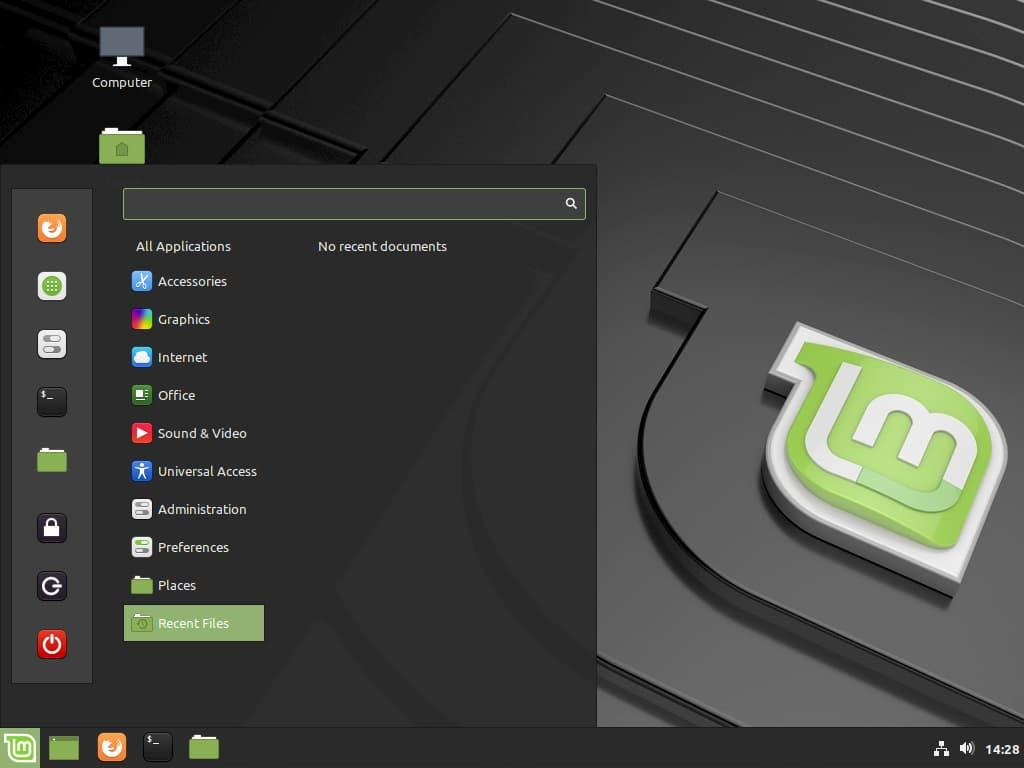The height and width of the screenshot is (768, 1024).
Task: Open the Universal Access category
Action: [194, 471]
